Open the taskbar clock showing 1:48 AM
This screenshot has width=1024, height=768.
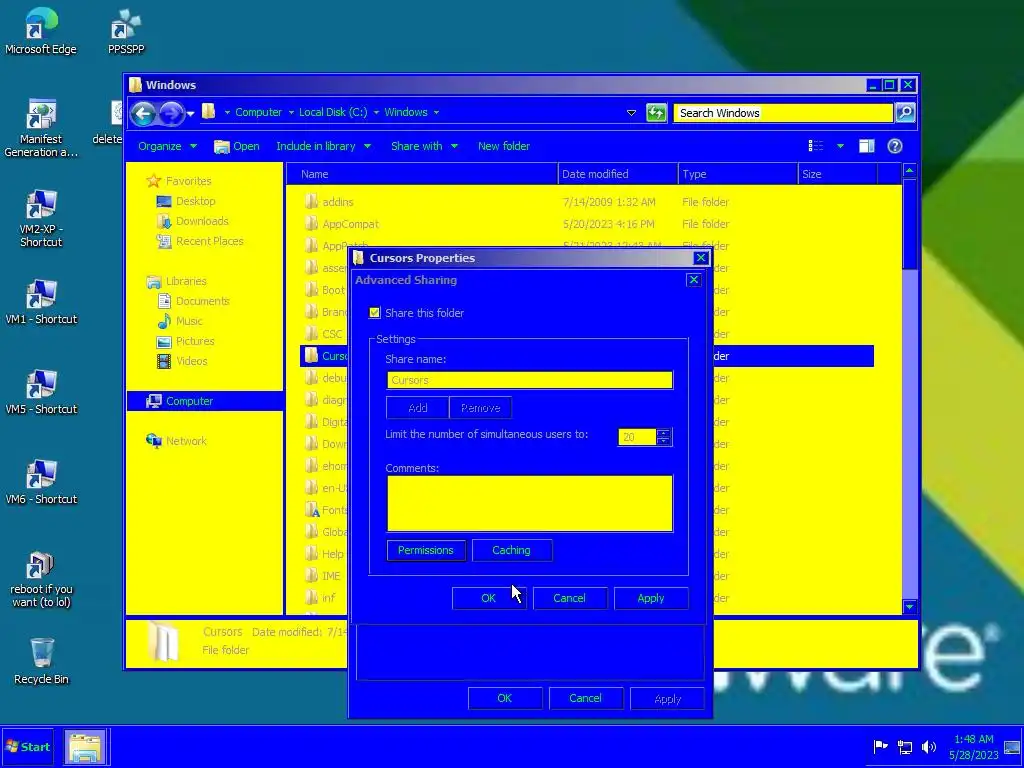point(974,747)
